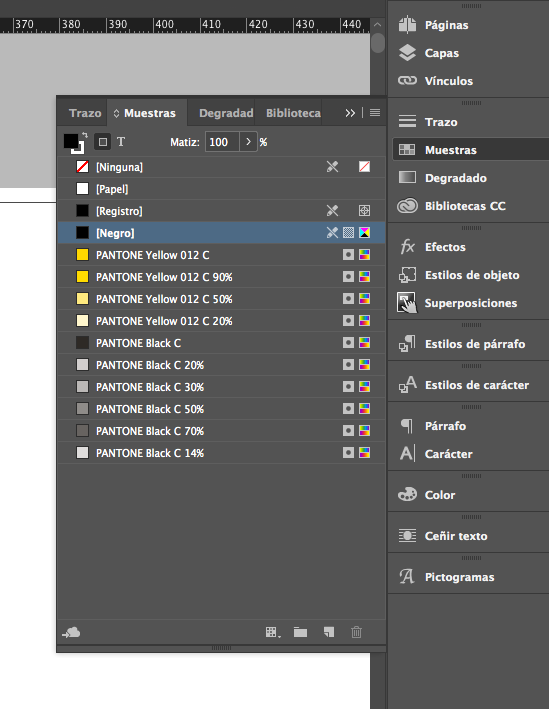Screen dimensions: 549x709
Task: Select the [Papel] swatch
Action: click(x=222, y=189)
